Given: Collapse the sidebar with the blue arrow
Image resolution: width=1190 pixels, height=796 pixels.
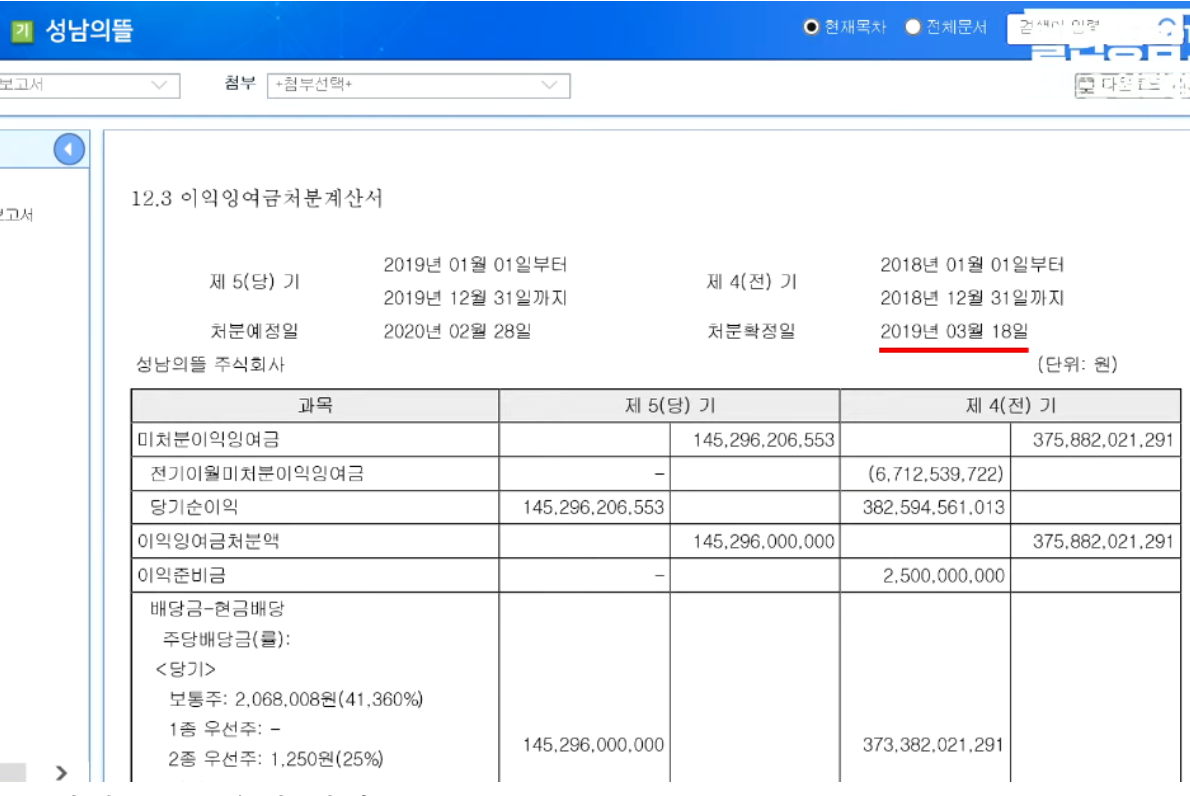Looking at the screenshot, I should tap(69, 149).
